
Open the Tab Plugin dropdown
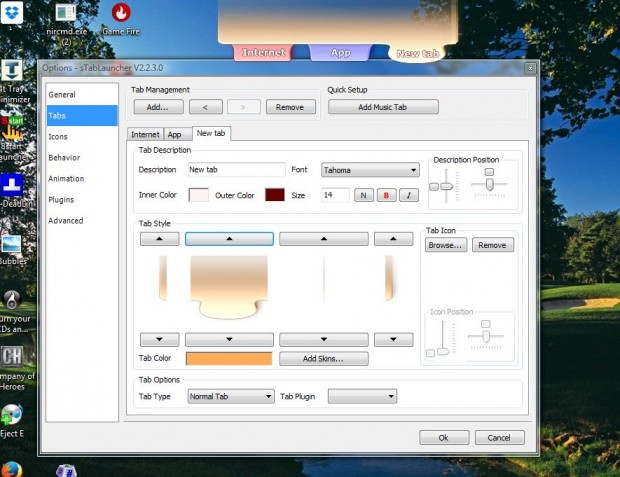362,396
